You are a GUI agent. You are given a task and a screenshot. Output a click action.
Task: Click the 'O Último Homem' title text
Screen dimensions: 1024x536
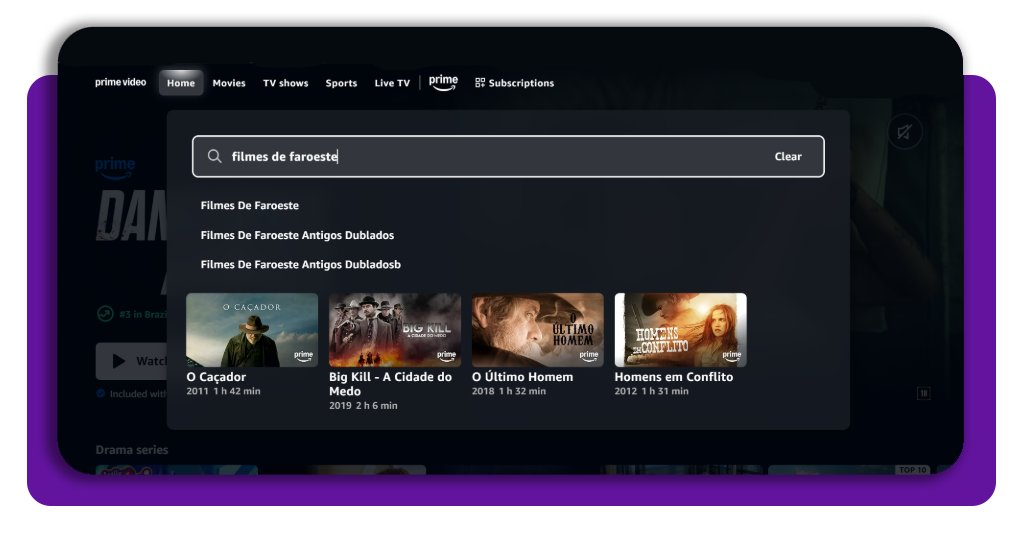click(x=522, y=377)
